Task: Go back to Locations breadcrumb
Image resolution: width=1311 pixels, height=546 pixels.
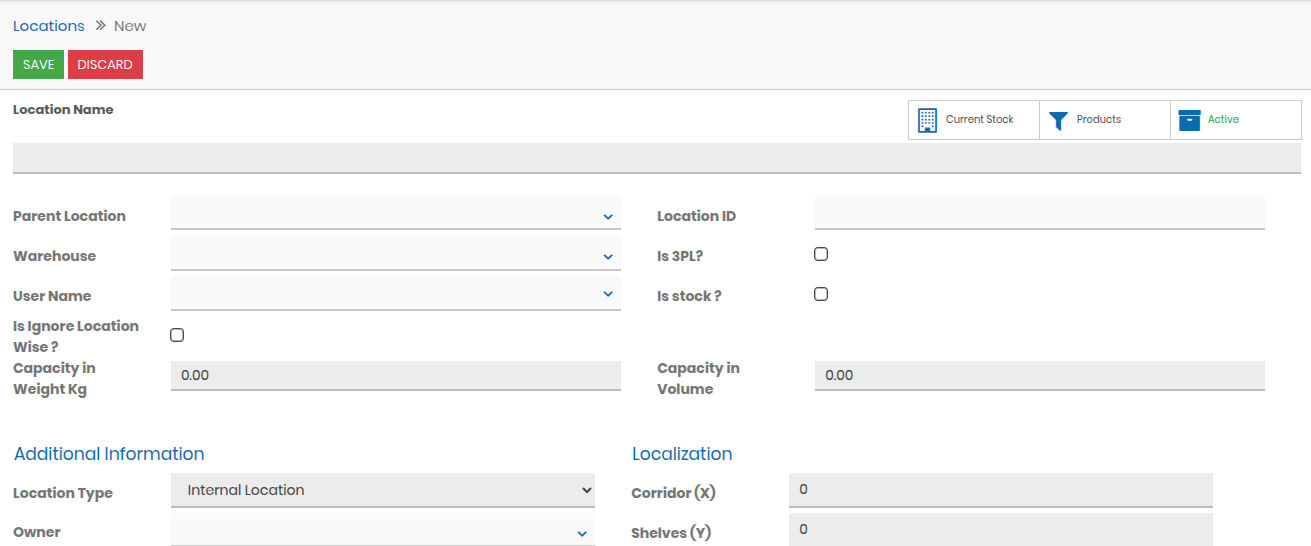Action: point(49,26)
